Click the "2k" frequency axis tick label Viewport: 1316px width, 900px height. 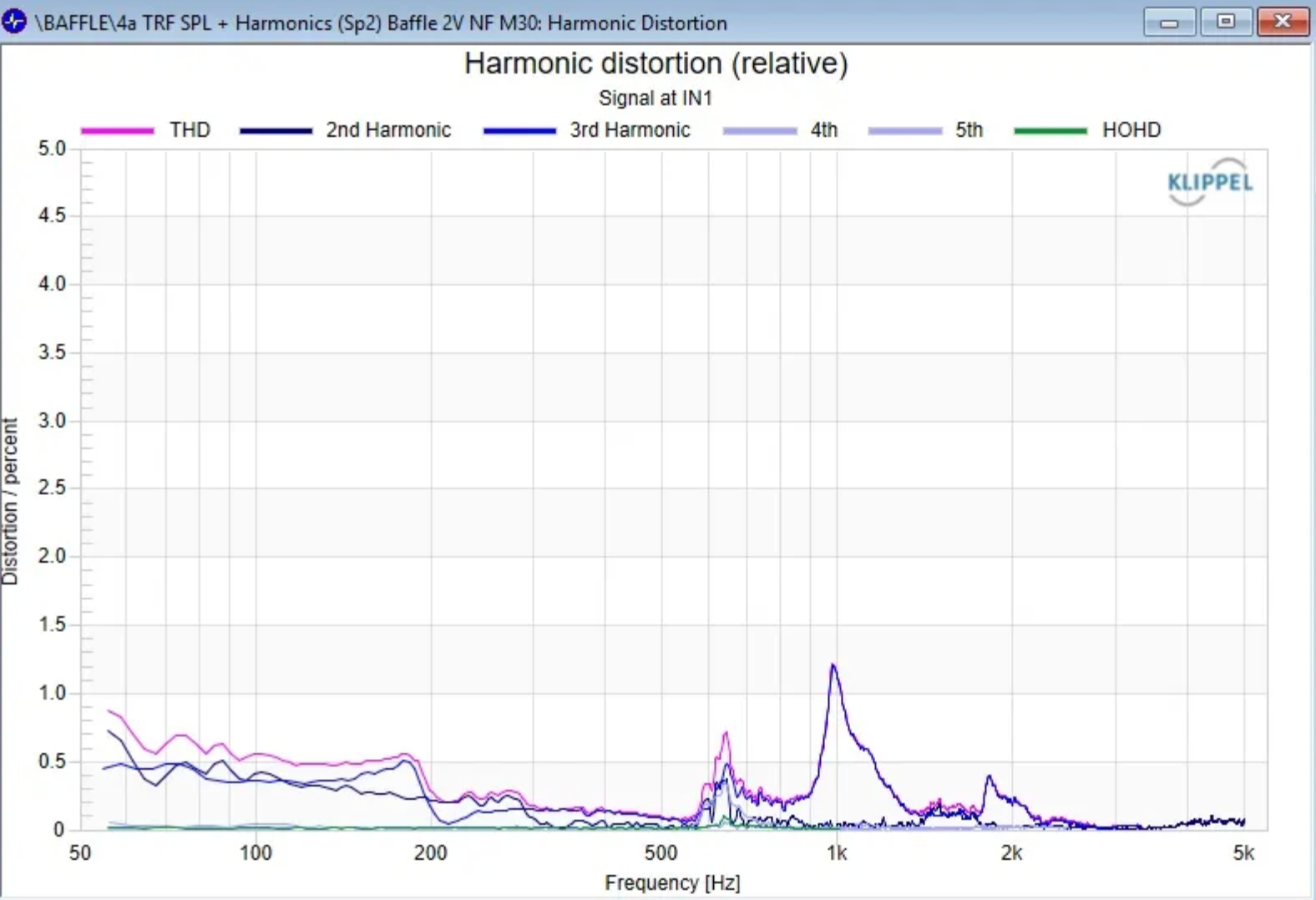click(1011, 853)
